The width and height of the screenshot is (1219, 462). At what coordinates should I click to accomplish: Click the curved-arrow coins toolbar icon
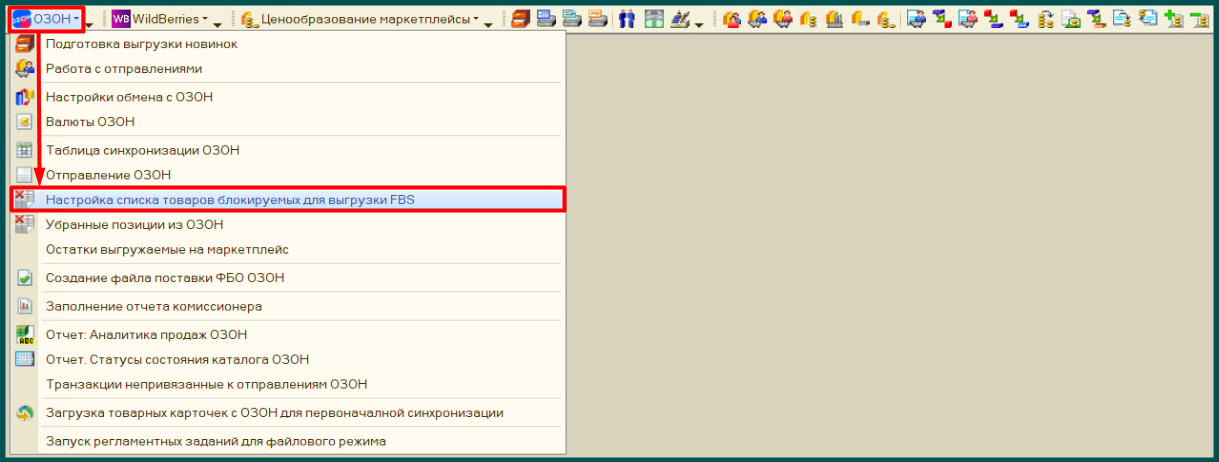[1046, 19]
